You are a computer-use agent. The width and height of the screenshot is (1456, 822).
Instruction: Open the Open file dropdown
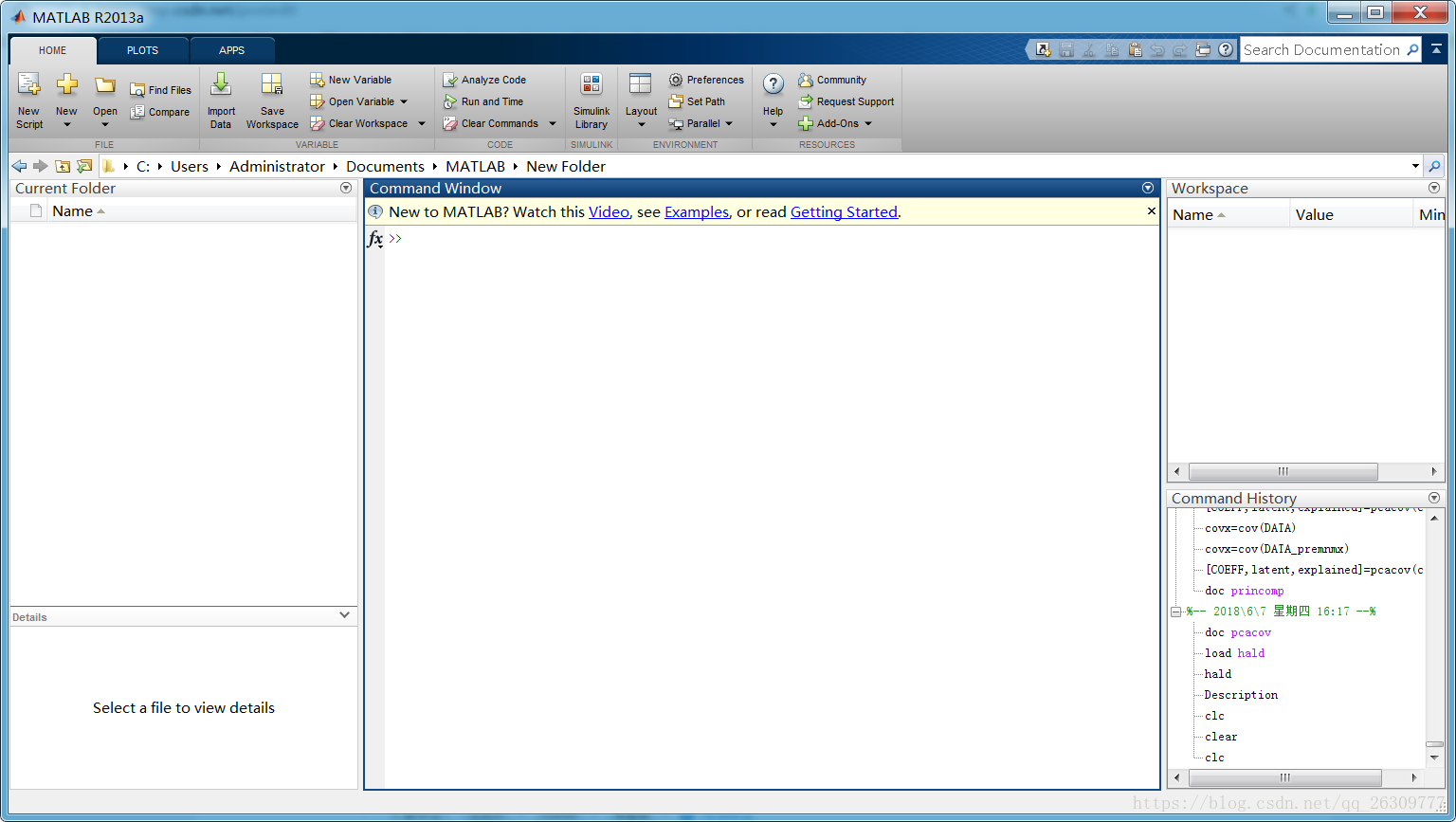click(x=105, y=125)
